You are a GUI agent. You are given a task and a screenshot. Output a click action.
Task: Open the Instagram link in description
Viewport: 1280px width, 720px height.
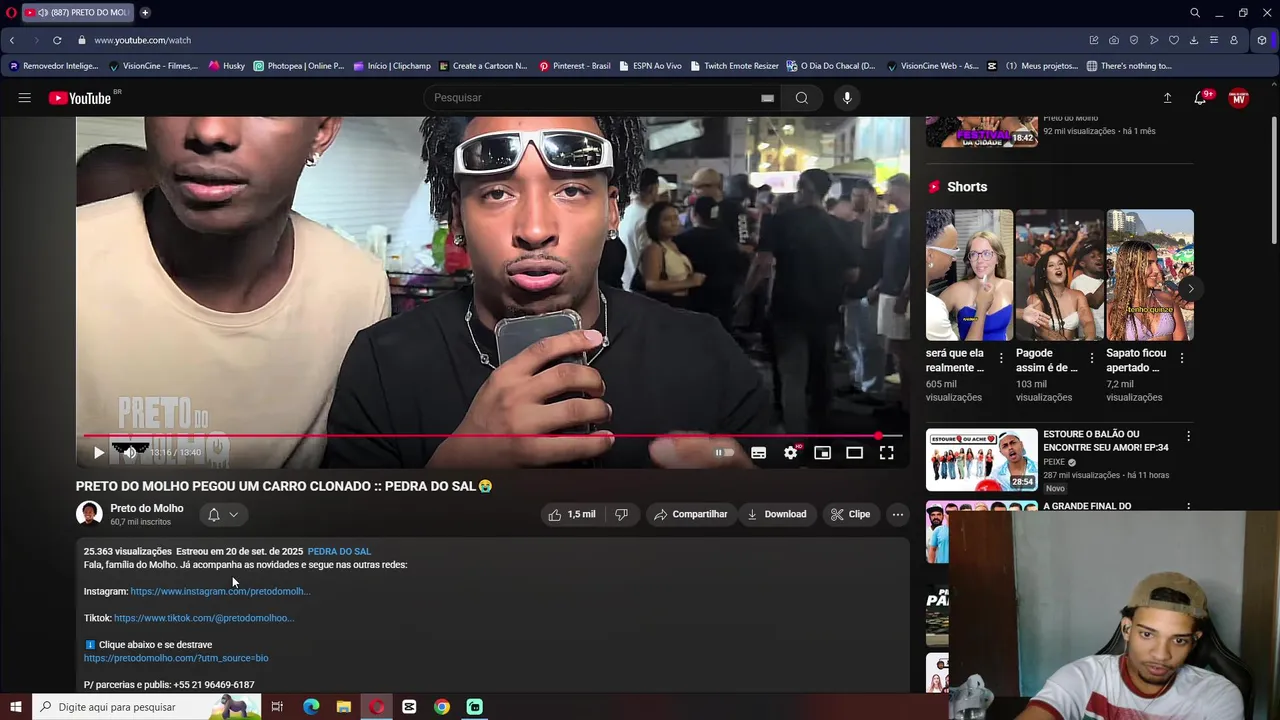click(x=220, y=591)
